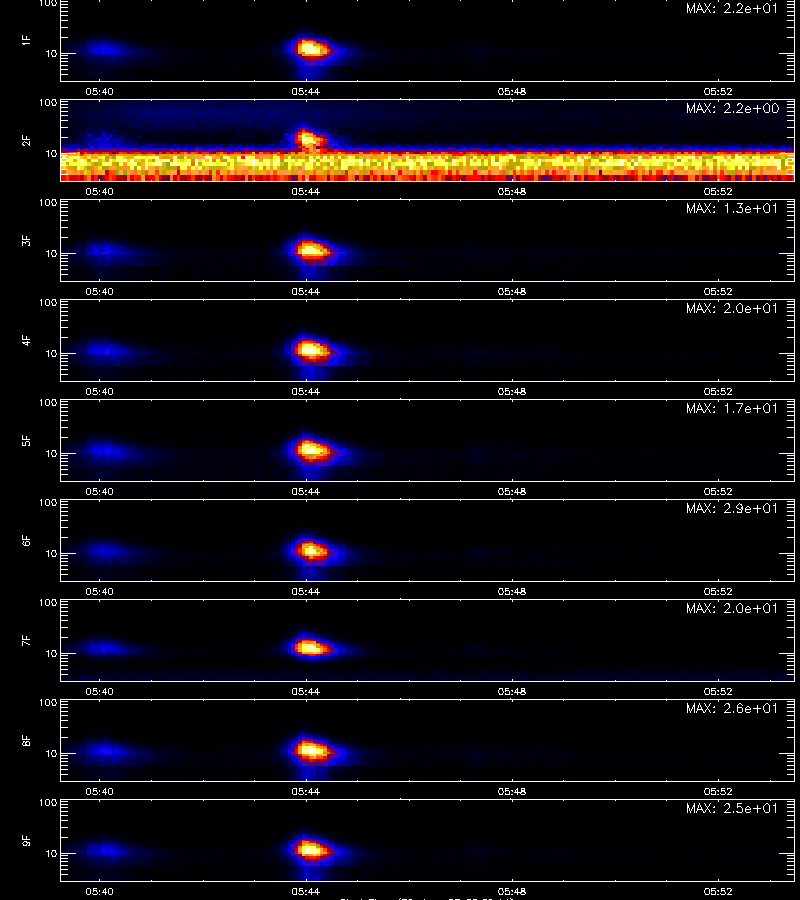This screenshot has width=800, height=900.
Task: Click the MAX: 2.2e+01 label in panel 1F
Action: click(x=732, y=9)
